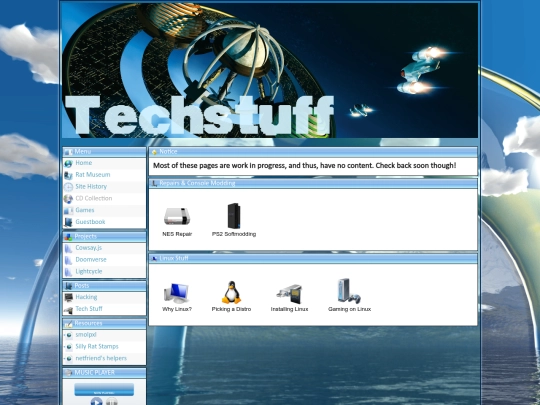Click the Linux Stuff header icon
This screenshot has height=405, width=540.
pyautogui.click(x=154, y=259)
